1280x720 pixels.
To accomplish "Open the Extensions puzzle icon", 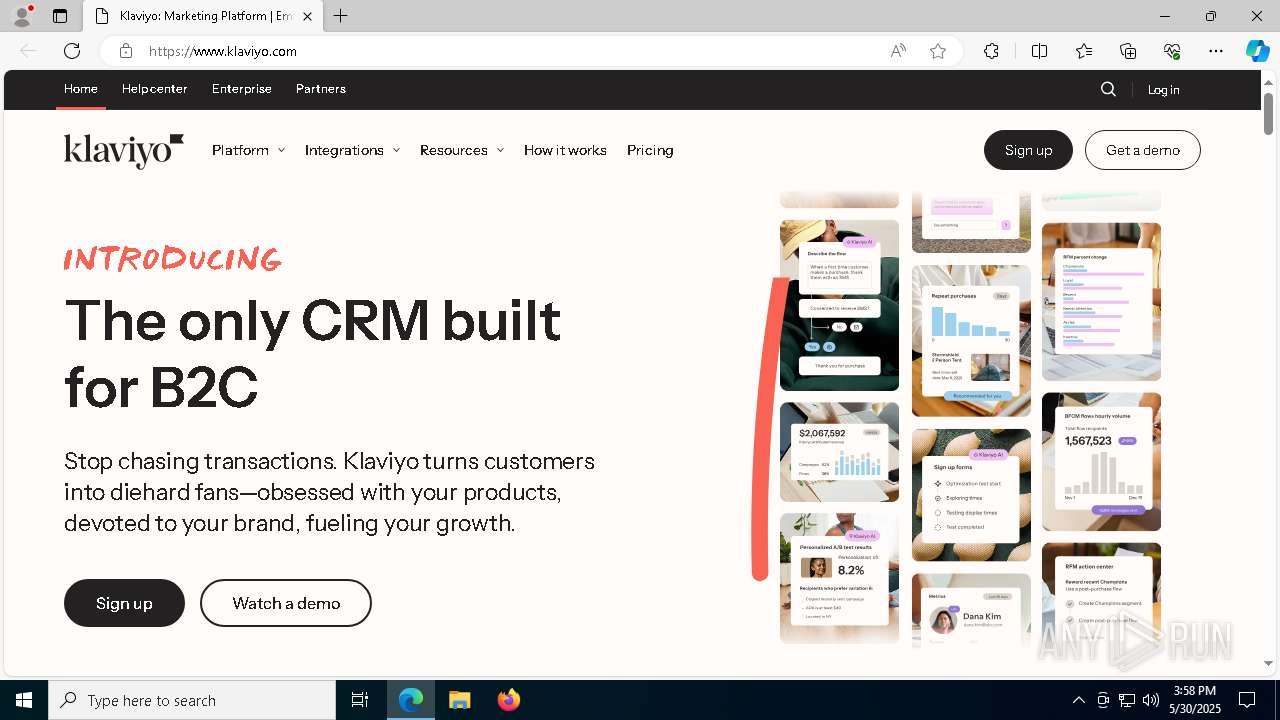I will [991, 51].
